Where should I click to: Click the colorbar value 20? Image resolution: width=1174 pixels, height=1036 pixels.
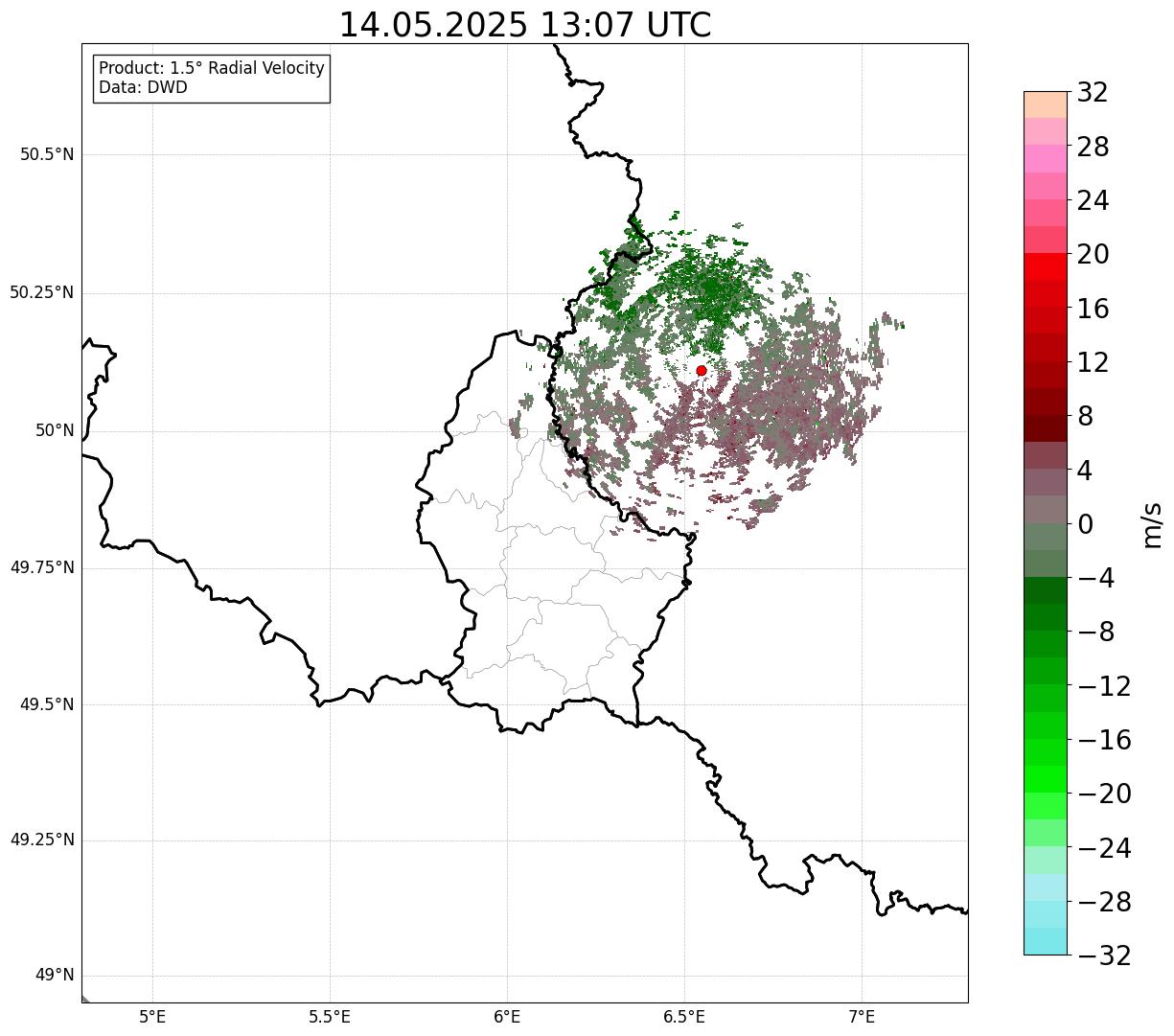pyautogui.click(x=1093, y=255)
